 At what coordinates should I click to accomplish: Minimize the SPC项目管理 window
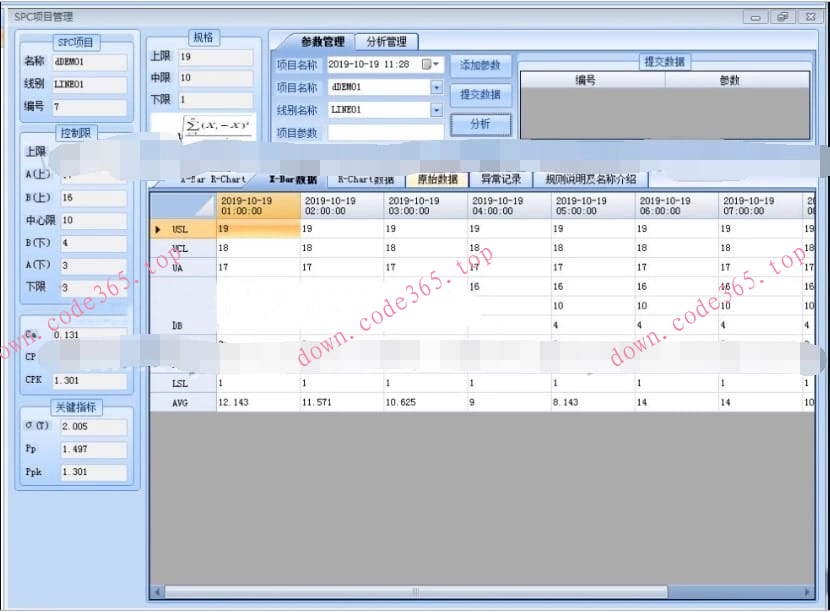point(755,17)
